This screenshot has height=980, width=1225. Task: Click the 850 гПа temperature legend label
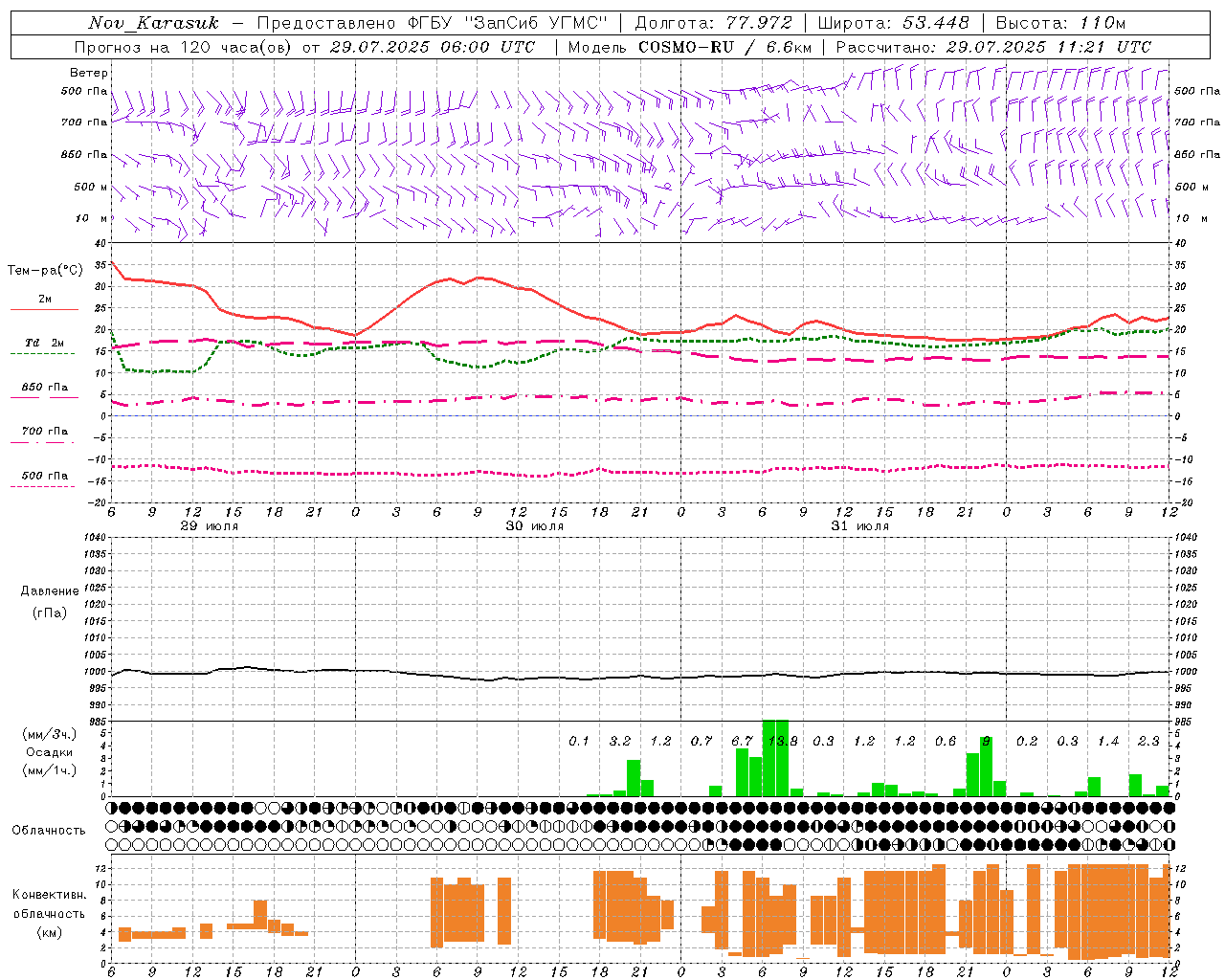[45, 388]
